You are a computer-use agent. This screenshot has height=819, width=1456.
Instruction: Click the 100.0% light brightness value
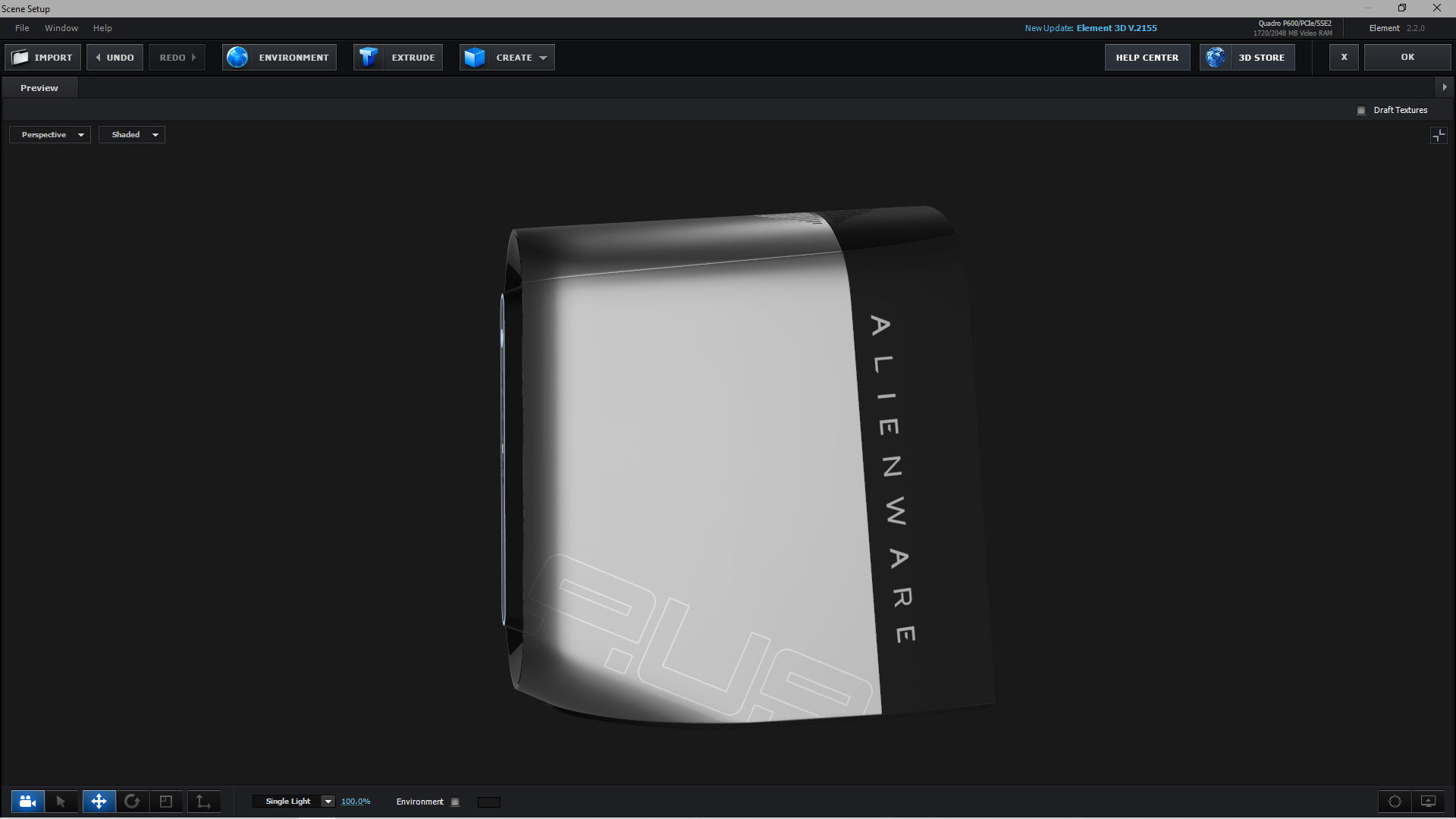pyautogui.click(x=356, y=802)
